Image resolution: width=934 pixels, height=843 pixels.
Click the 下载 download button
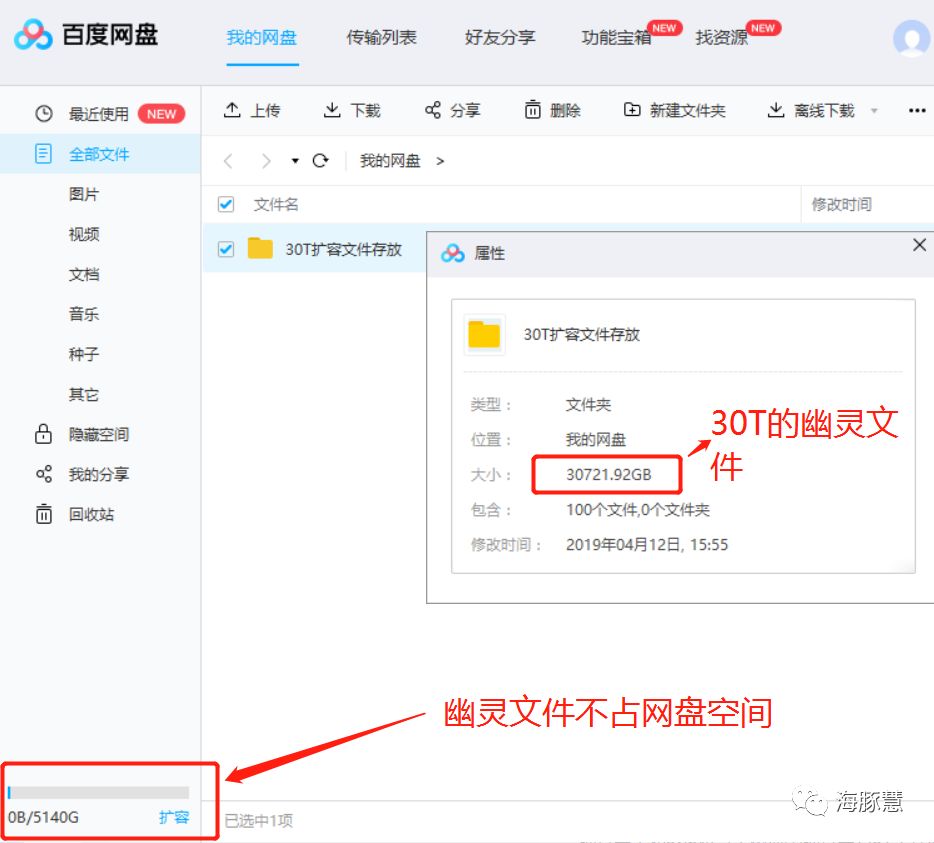[352, 110]
